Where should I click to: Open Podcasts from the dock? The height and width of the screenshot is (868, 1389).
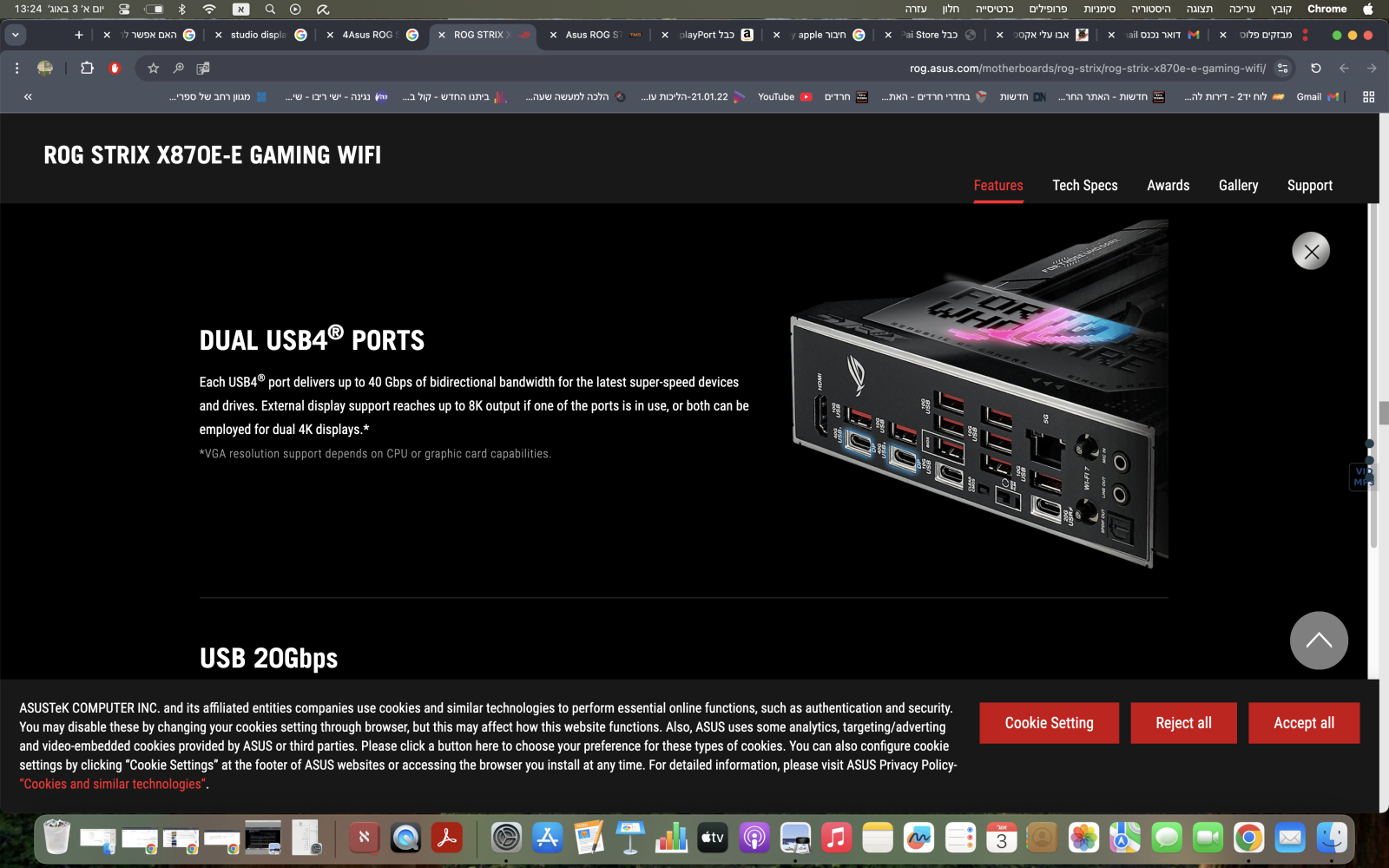click(754, 838)
